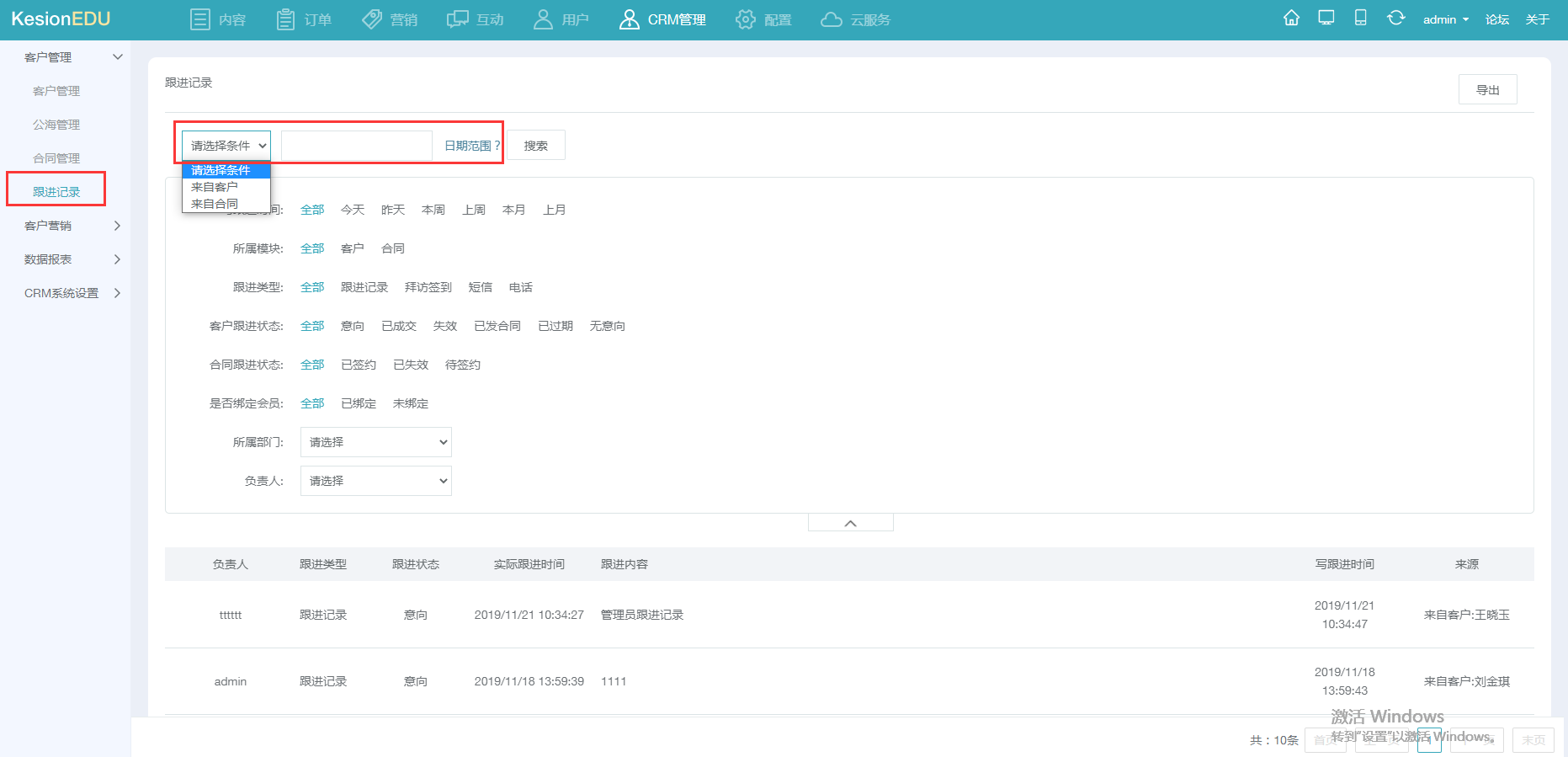Open 跟进记录 submenu item
Image resolution: width=1568 pixels, height=757 pixels.
point(56,192)
